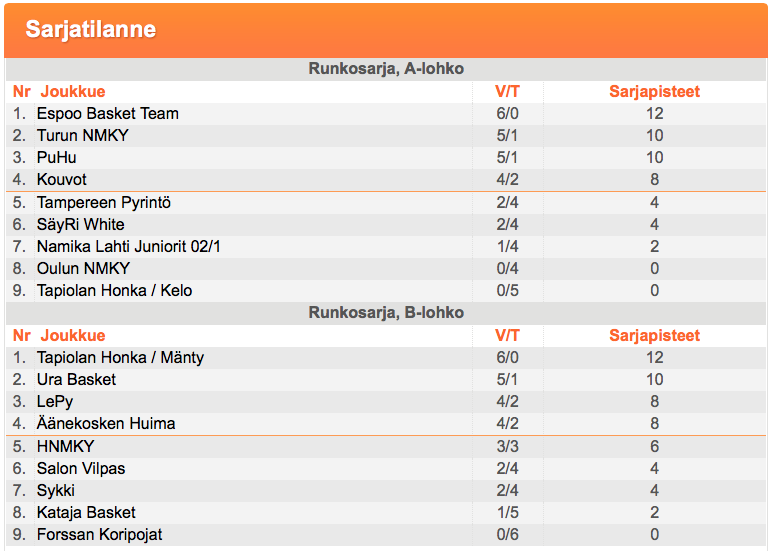The width and height of the screenshot is (774, 551).
Task: Select Ura Basket in B-lohko
Action: [77, 379]
